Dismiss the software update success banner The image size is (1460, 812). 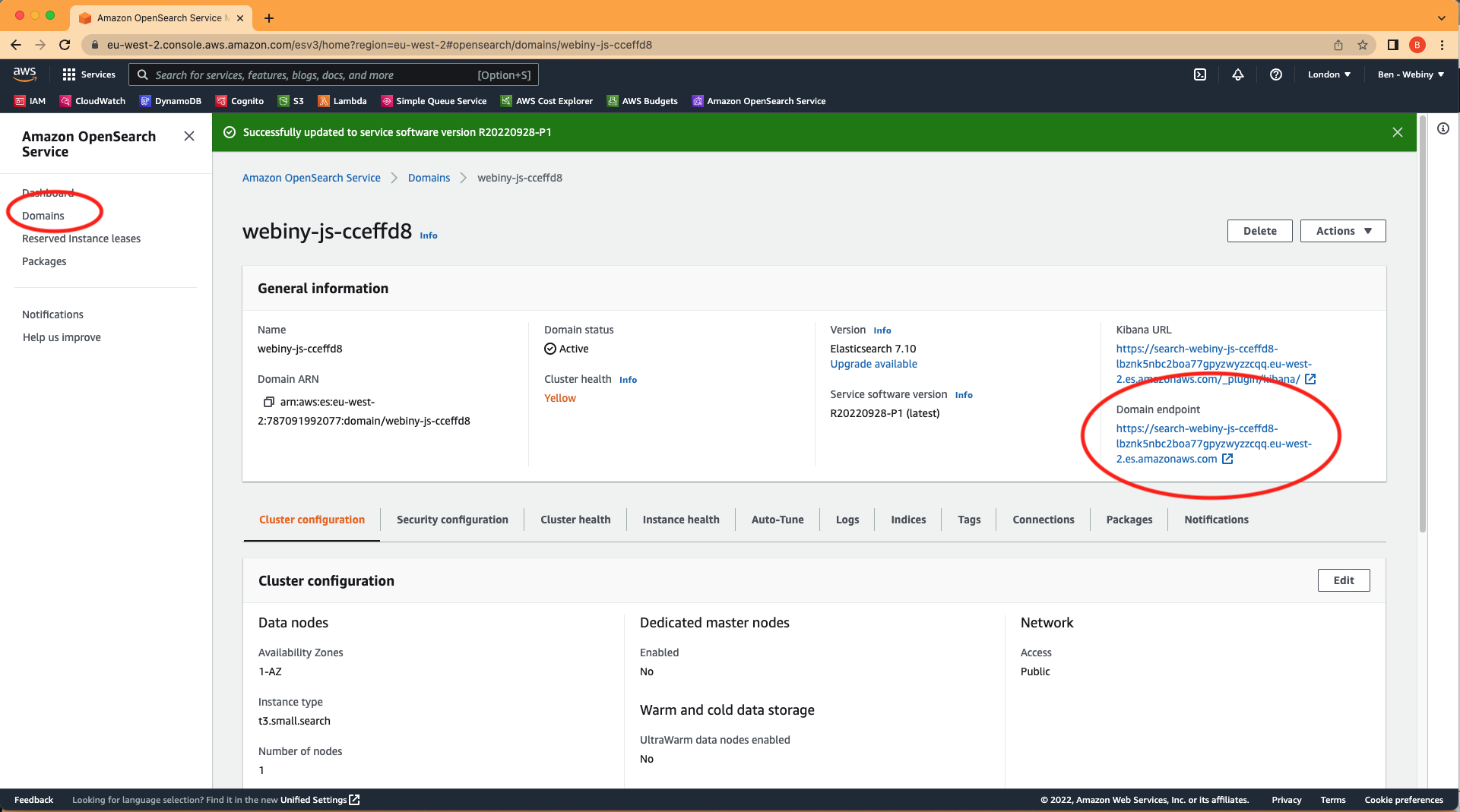coord(1398,131)
